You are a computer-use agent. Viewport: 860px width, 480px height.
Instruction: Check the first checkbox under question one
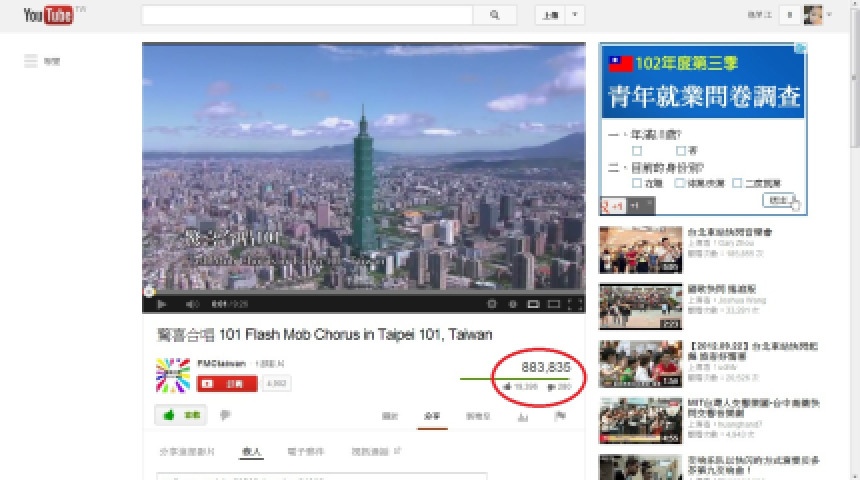pyautogui.click(x=637, y=150)
